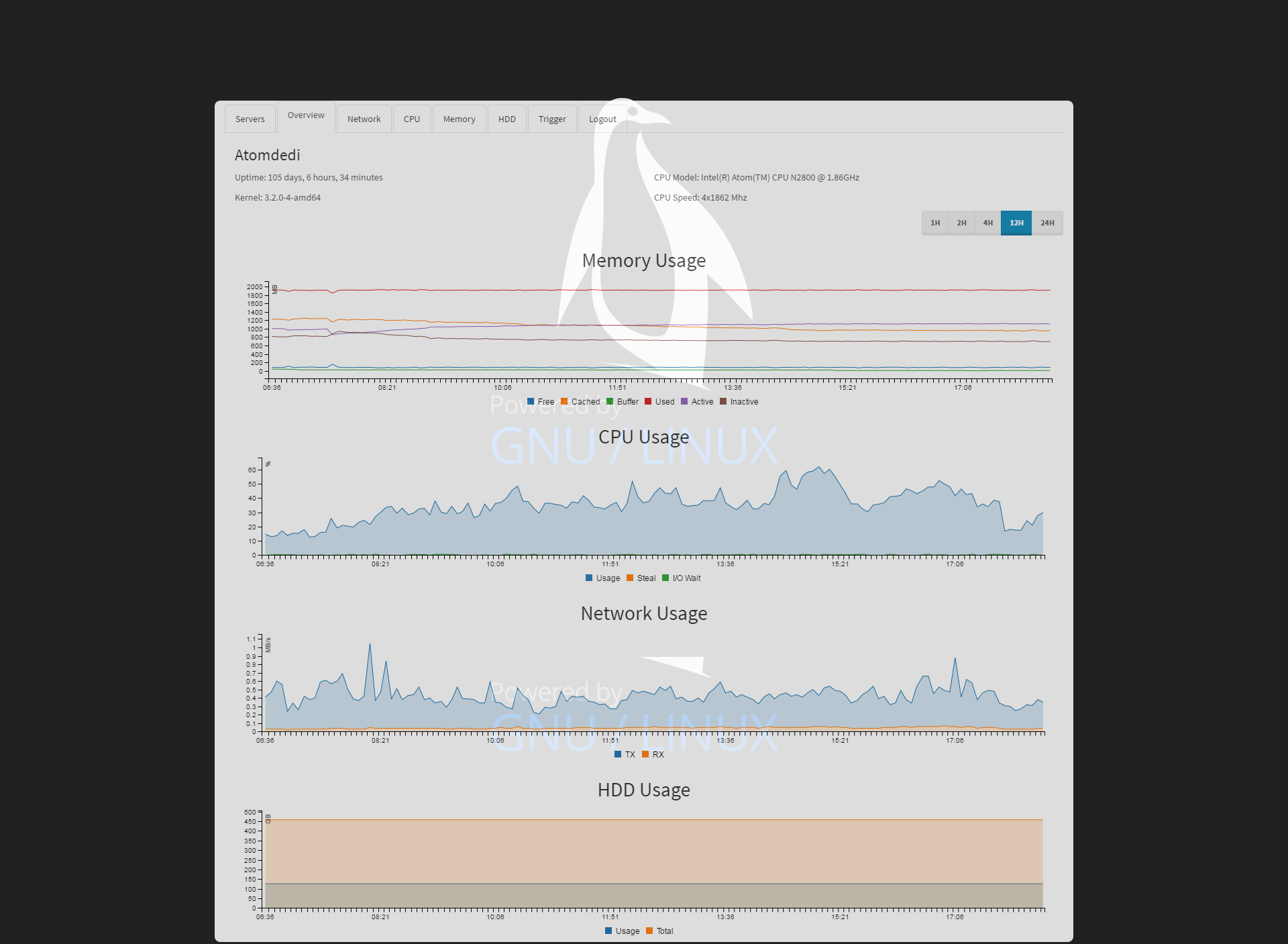Toggle the Free series in memory legend
The image size is (1288, 944).
click(531, 402)
